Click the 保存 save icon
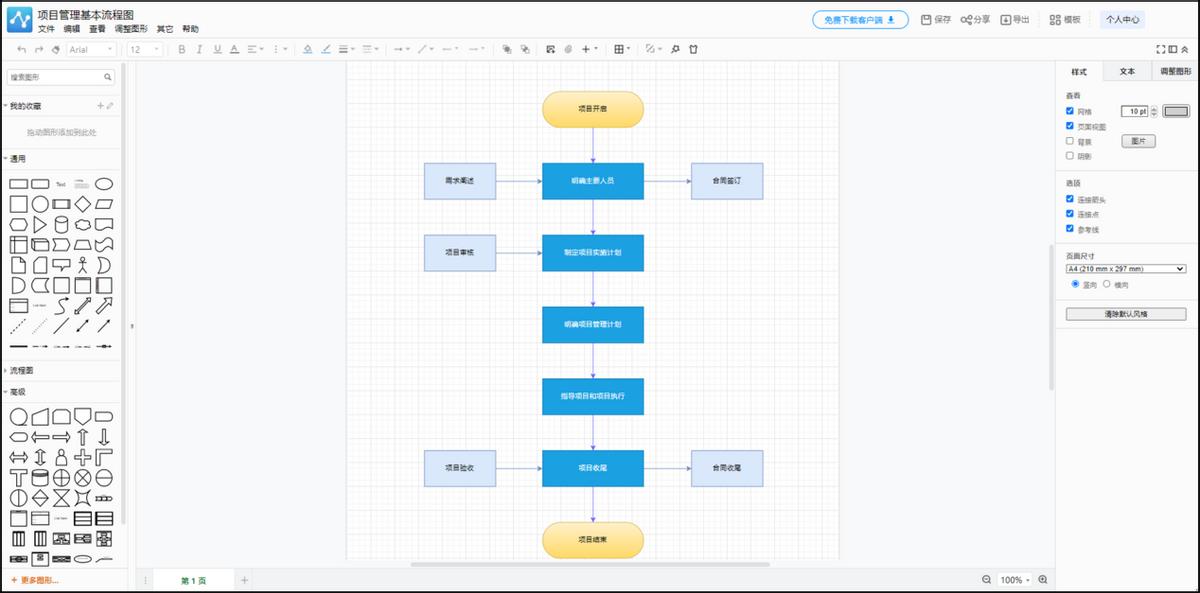 pyautogui.click(x=926, y=20)
